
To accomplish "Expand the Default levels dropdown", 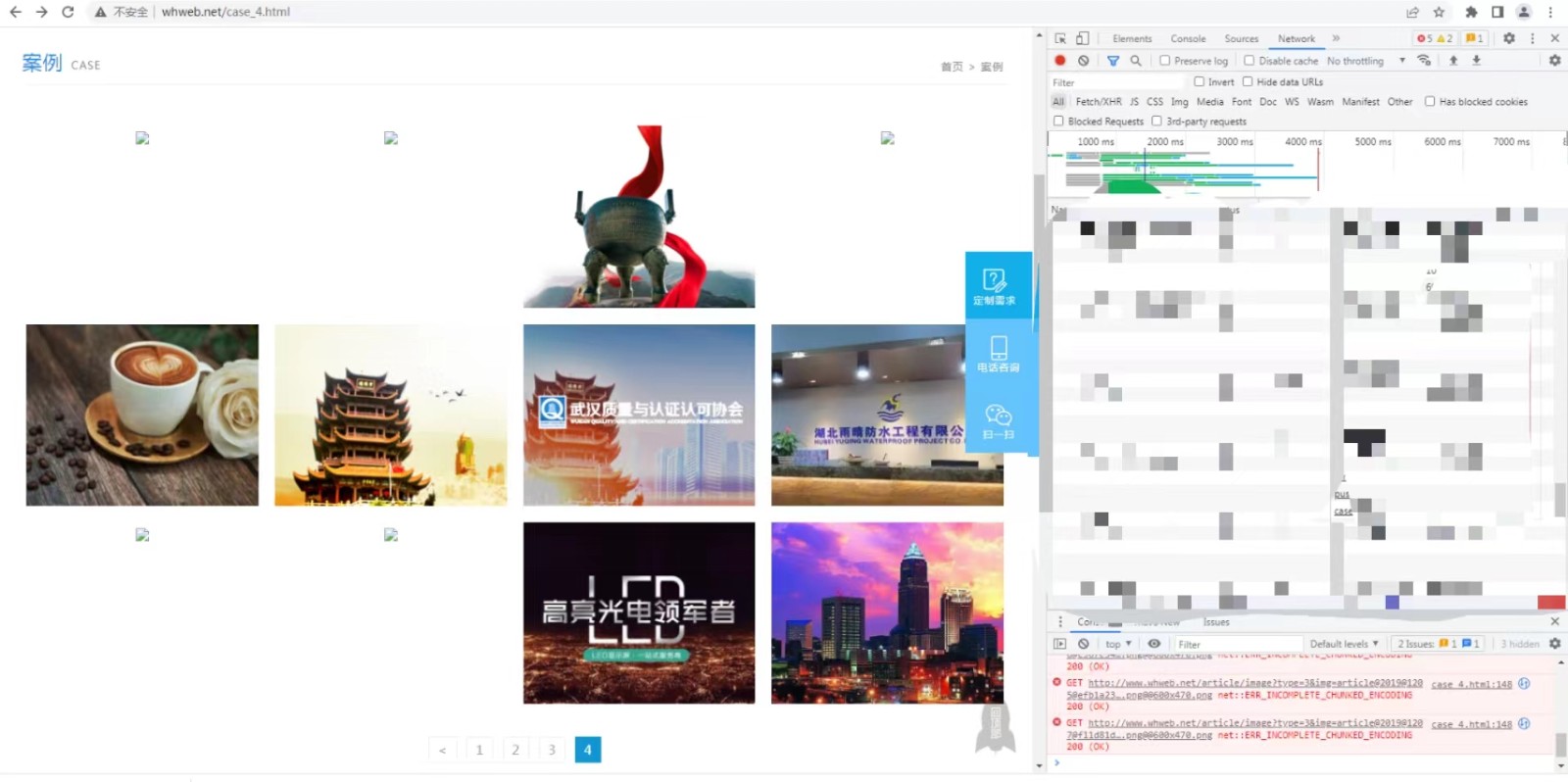I will pos(1344,644).
